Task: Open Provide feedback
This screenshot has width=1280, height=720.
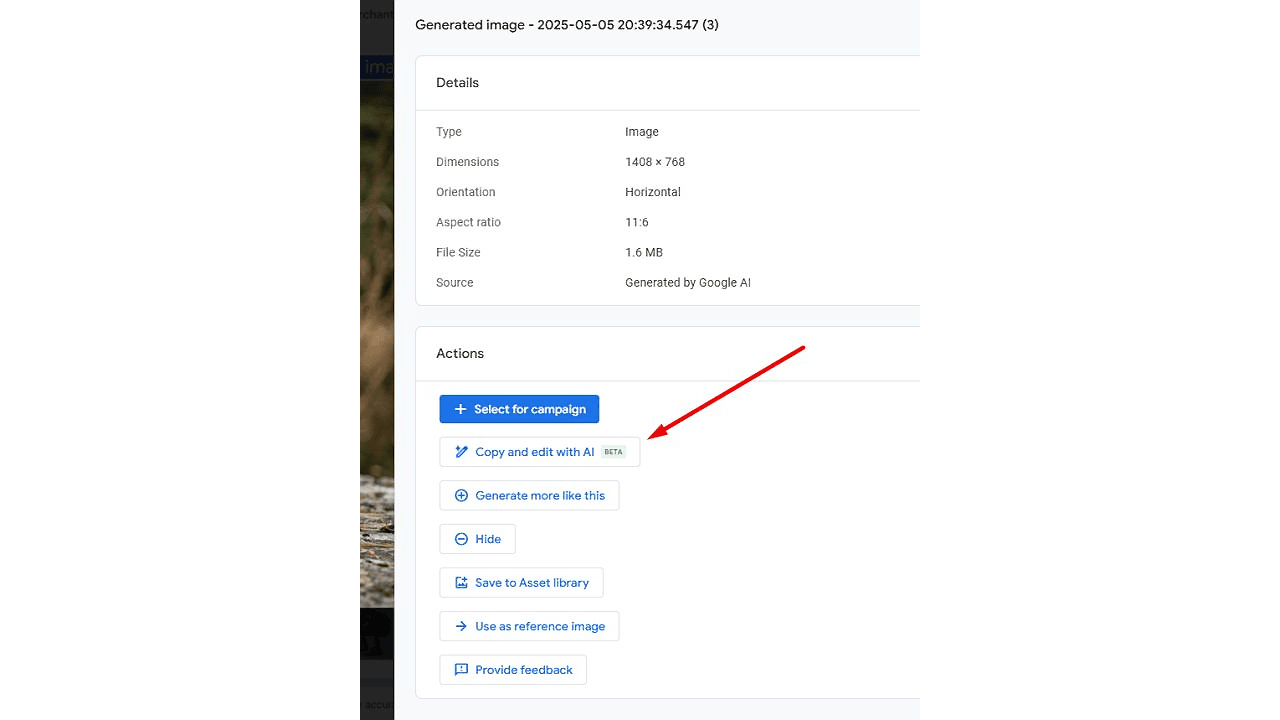Action: tap(513, 670)
